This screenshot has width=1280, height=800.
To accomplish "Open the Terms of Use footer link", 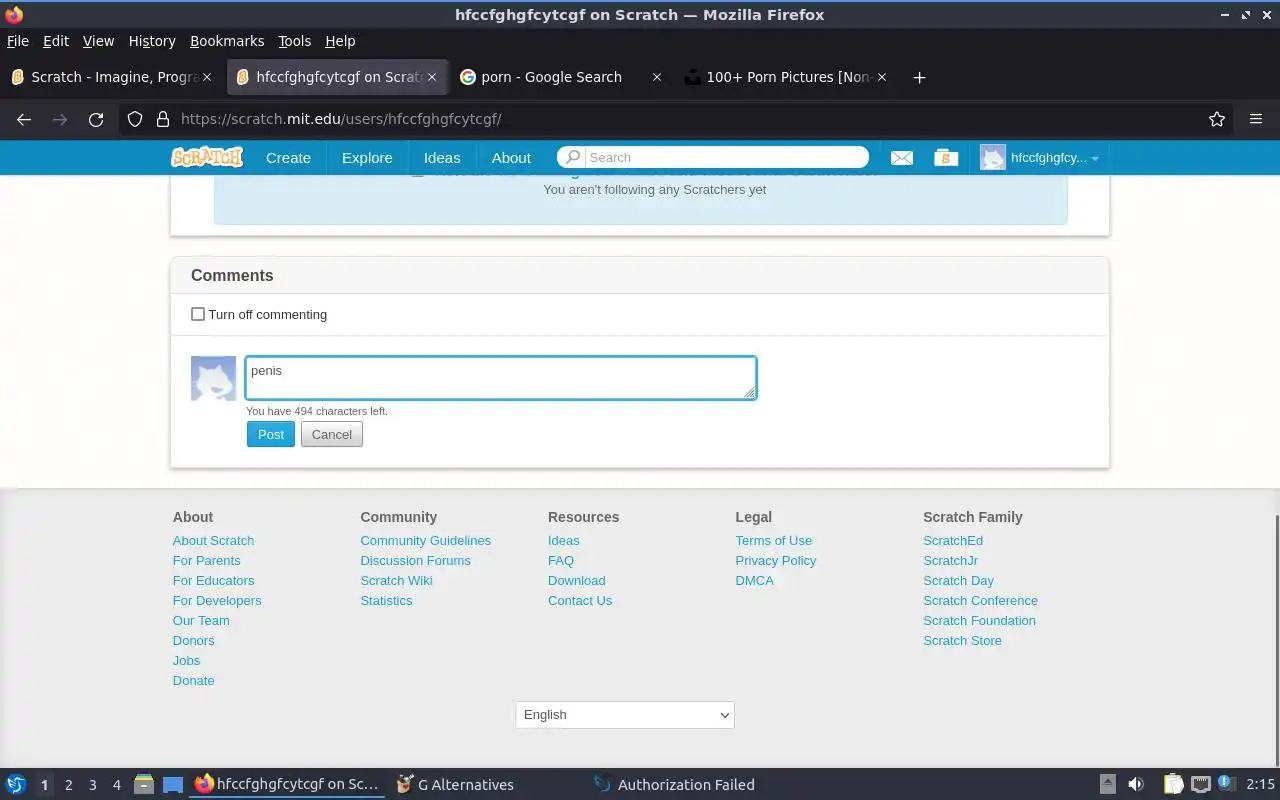I will click(x=774, y=541).
